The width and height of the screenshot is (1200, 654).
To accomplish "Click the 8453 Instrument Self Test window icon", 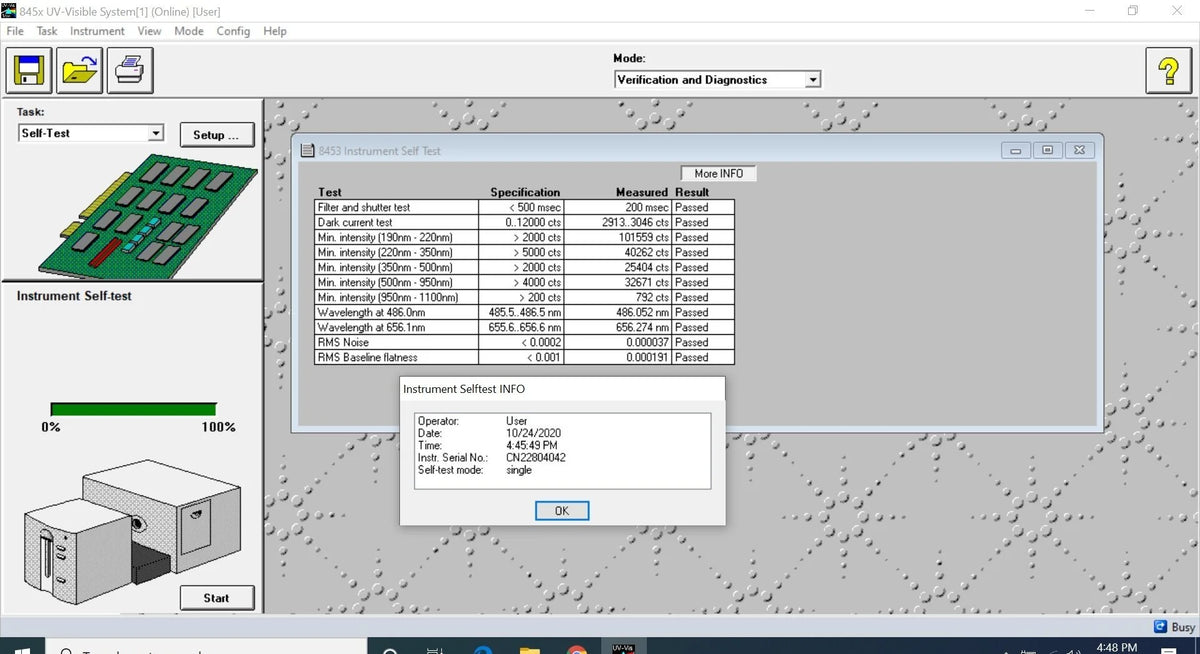I will 309,151.
